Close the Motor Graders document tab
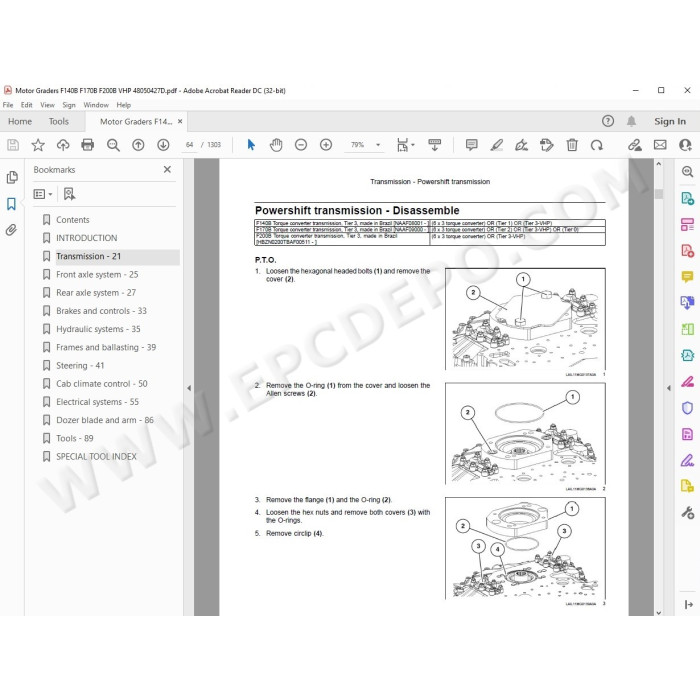This screenshot has width=700, height=700. click(180, 121)
